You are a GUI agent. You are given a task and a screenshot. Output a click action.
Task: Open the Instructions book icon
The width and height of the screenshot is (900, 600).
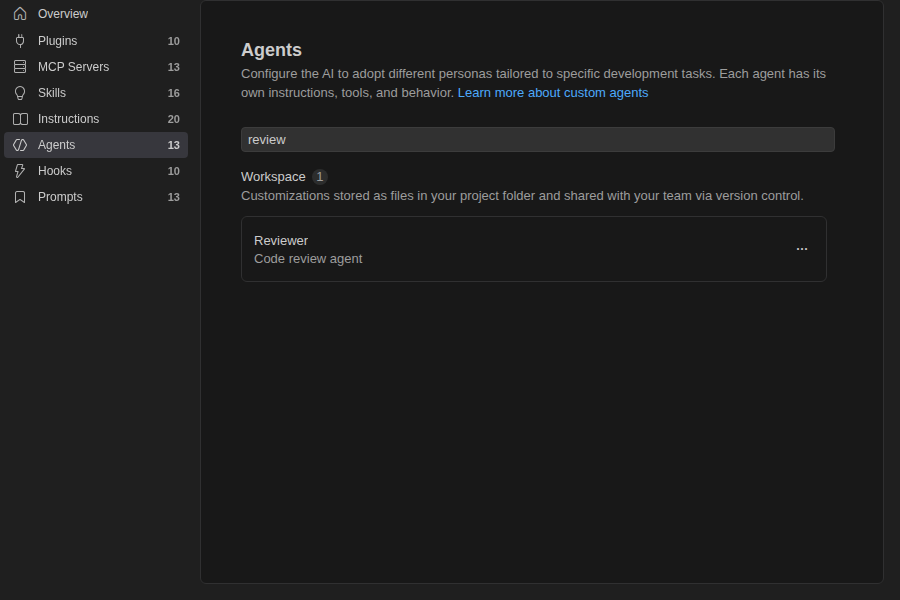20,119
